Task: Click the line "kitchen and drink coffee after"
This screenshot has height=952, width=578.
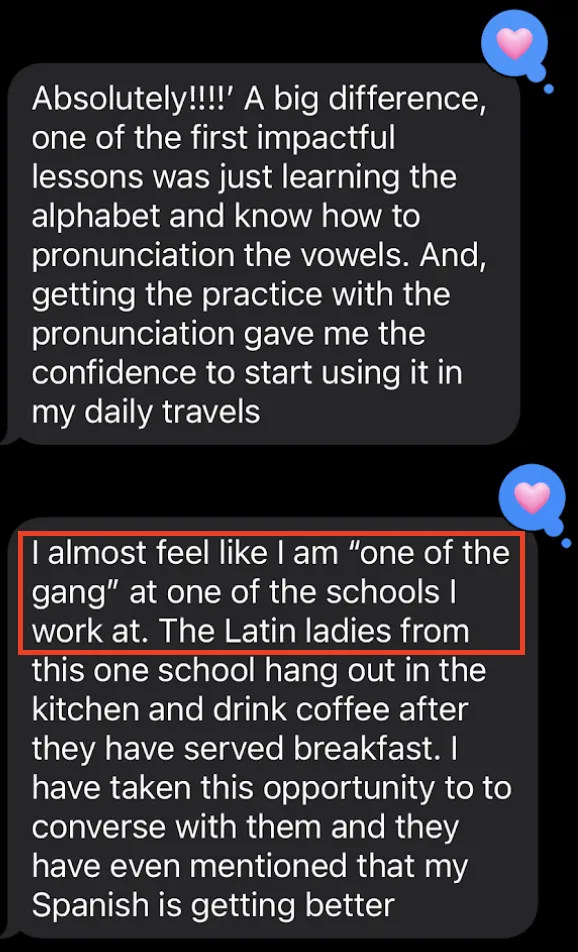Action: click(x=250, y=710)
